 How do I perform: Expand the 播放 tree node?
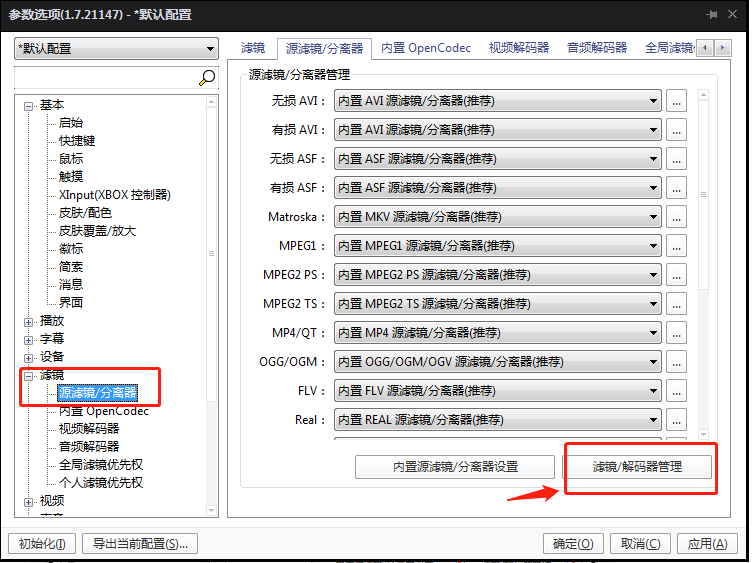coord(29,321)
